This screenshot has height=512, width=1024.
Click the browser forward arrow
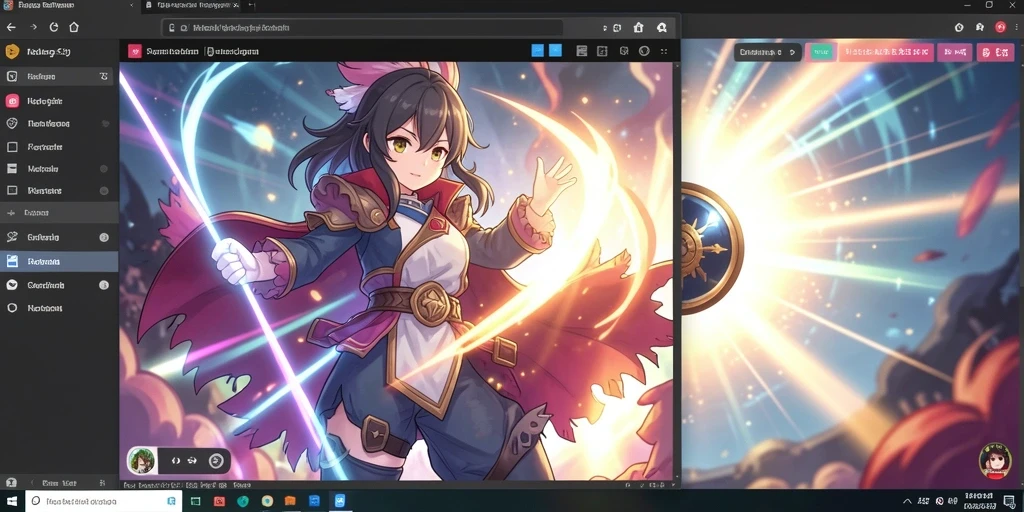[x=33, y=27]
